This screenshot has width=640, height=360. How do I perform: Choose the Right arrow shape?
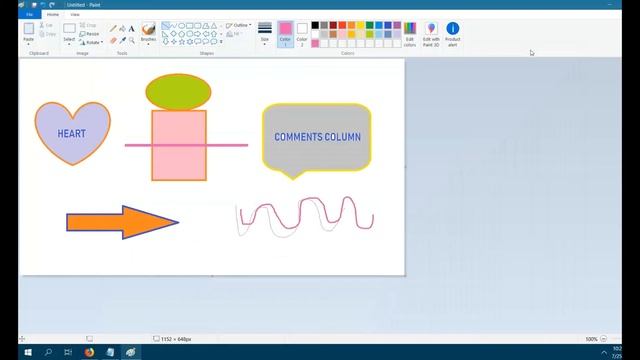click(198, 34)
